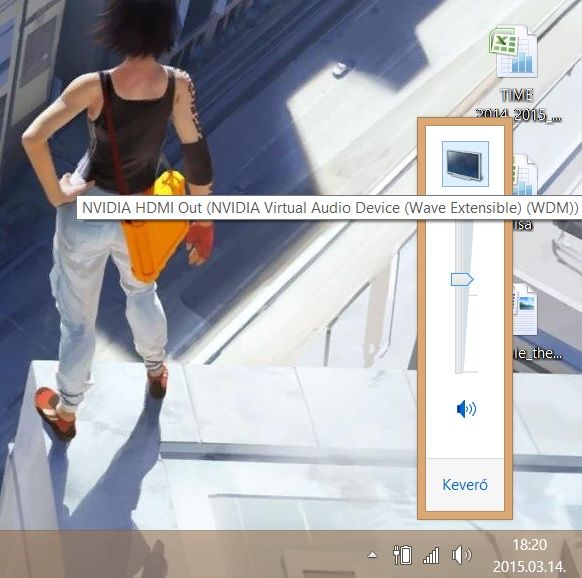Open the 18:20 clock and date
Screen dimensions: 582x578
(529, 556)
